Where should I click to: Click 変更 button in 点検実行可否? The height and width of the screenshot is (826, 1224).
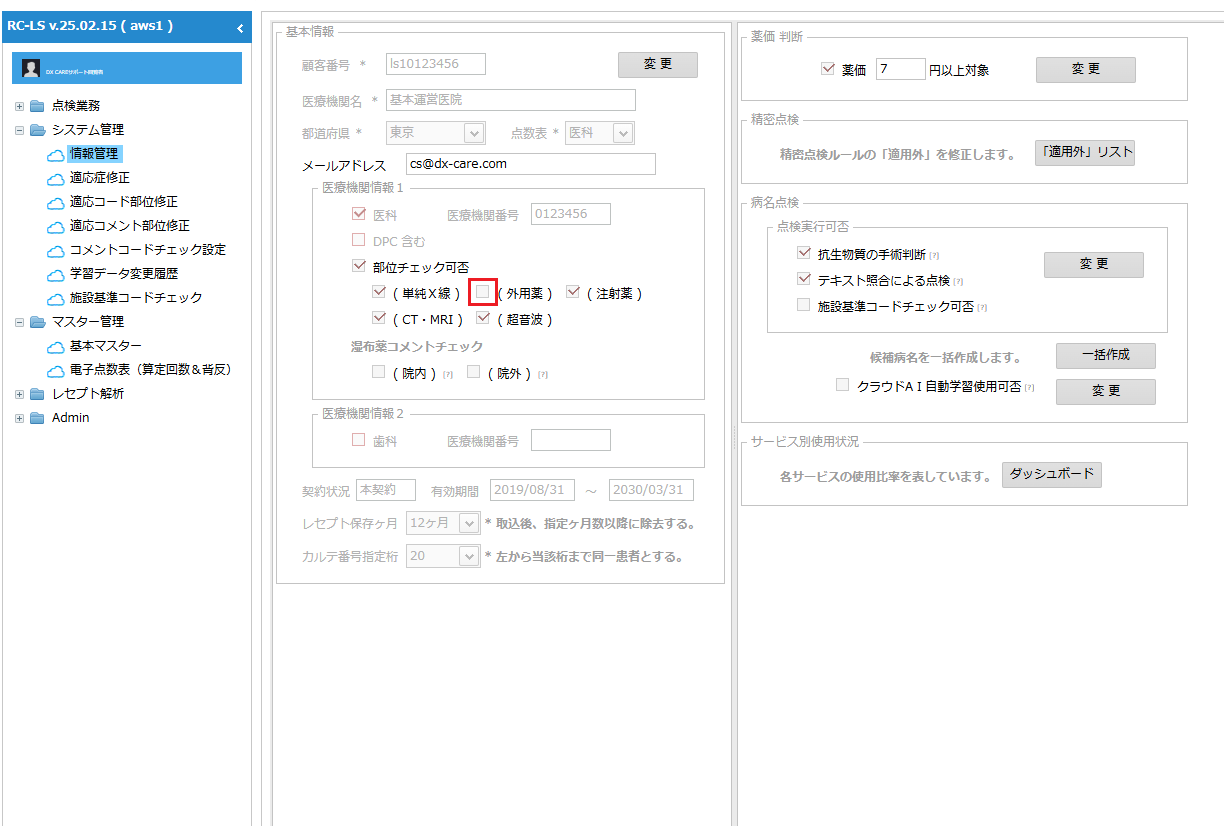(1094, 264)
